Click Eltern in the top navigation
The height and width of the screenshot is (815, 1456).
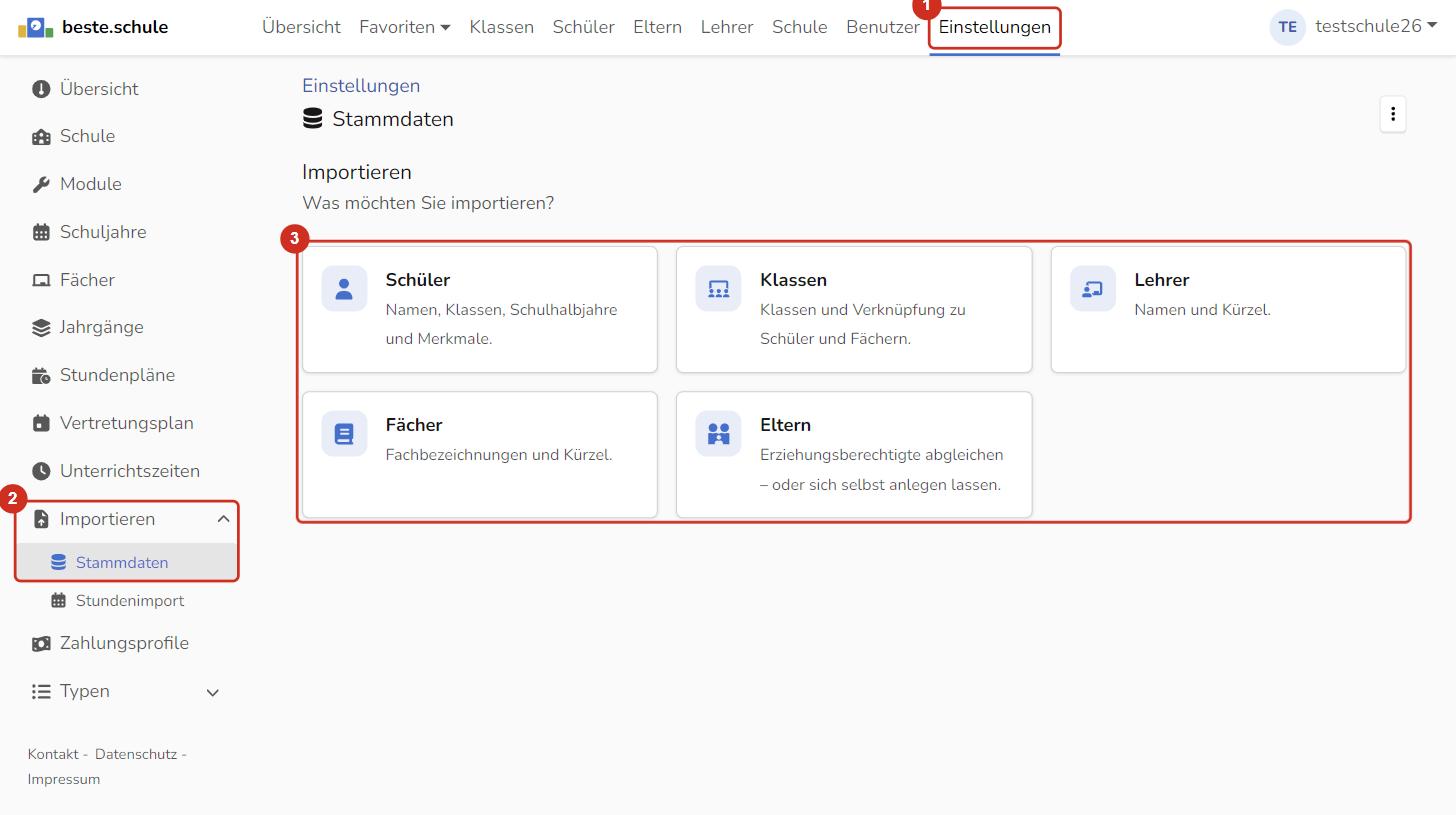[658, 27]
